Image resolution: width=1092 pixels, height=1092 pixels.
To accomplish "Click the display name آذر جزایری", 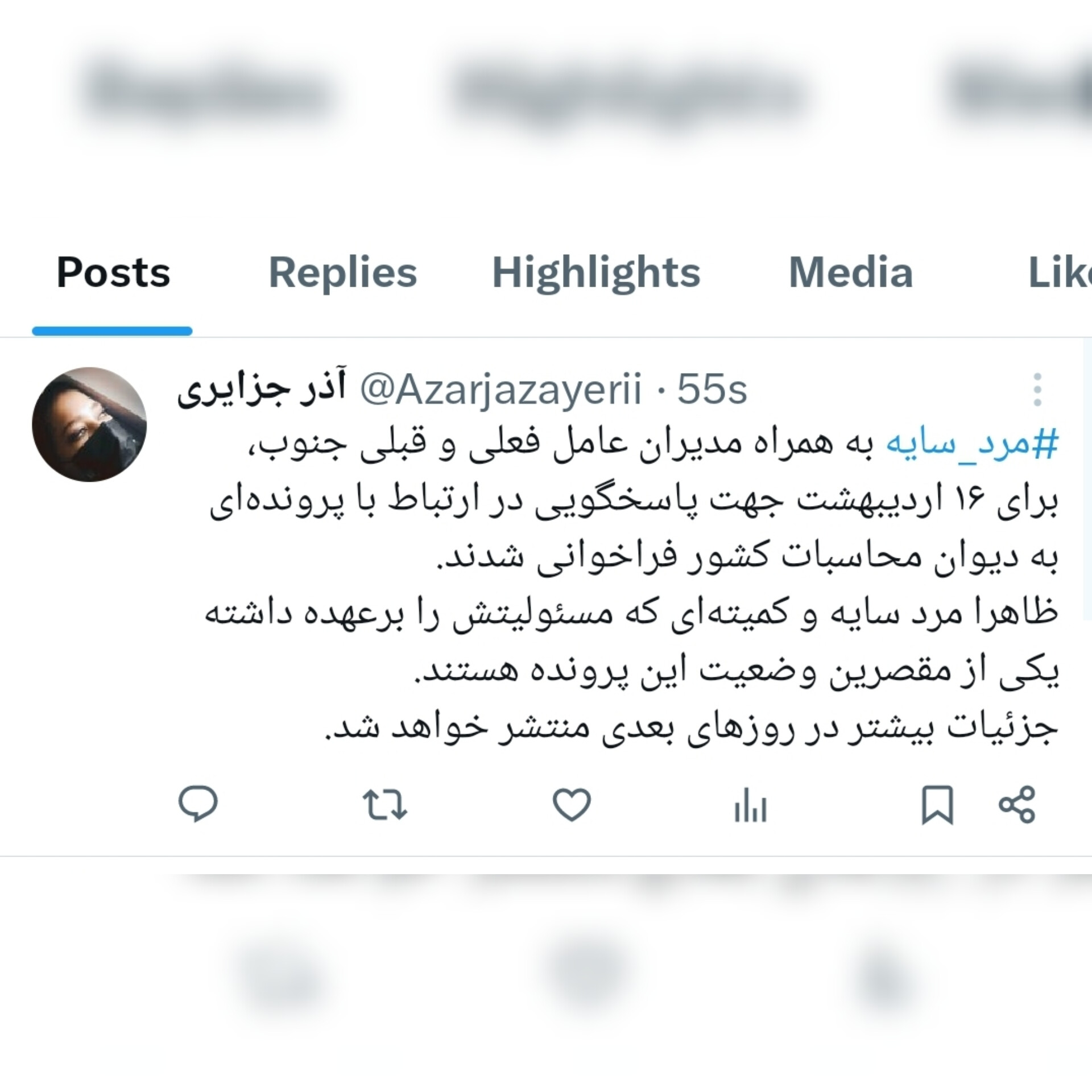I will (x=261, y=390).
